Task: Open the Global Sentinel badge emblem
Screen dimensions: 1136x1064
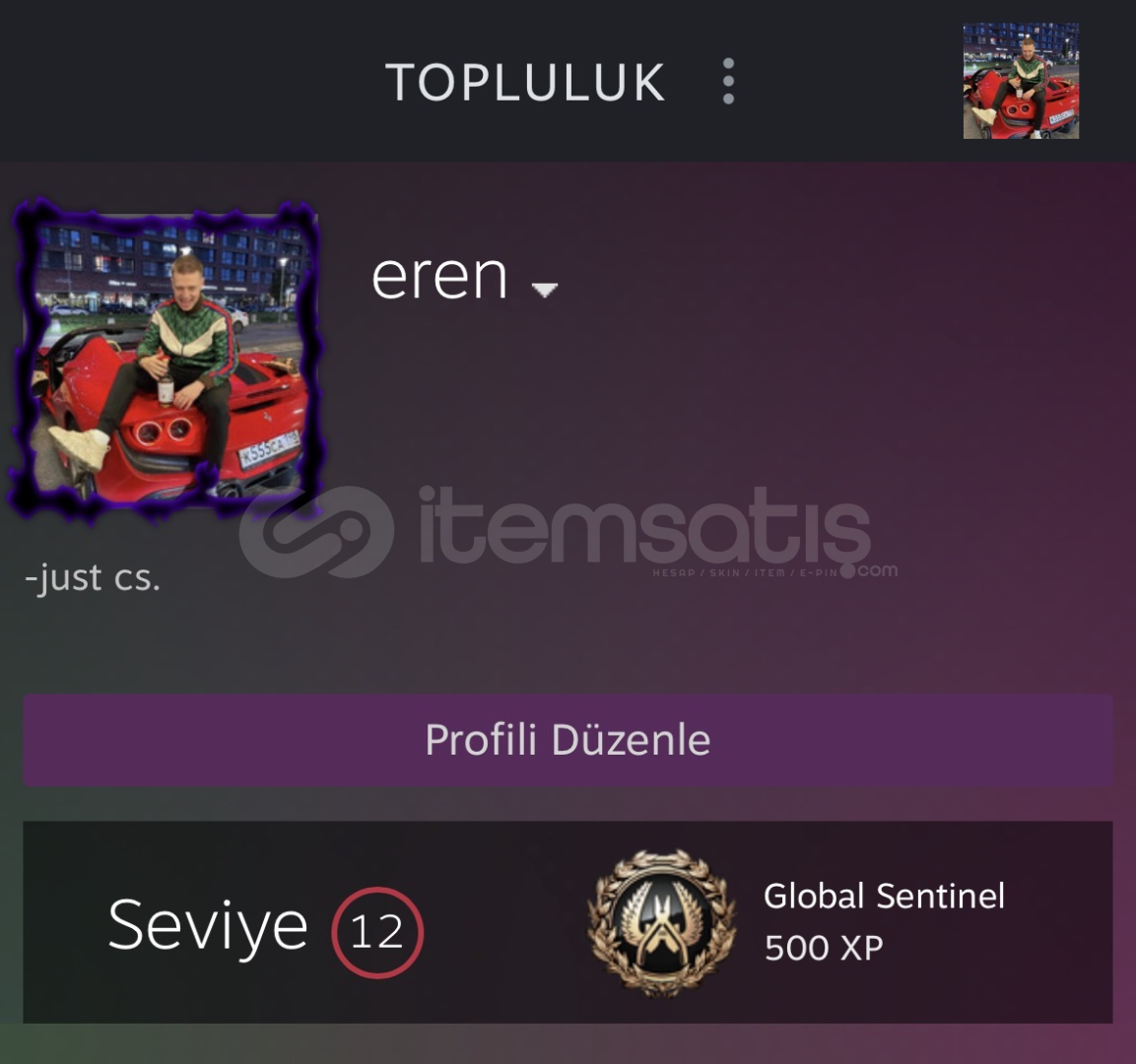Action: (x=661, y=923)
